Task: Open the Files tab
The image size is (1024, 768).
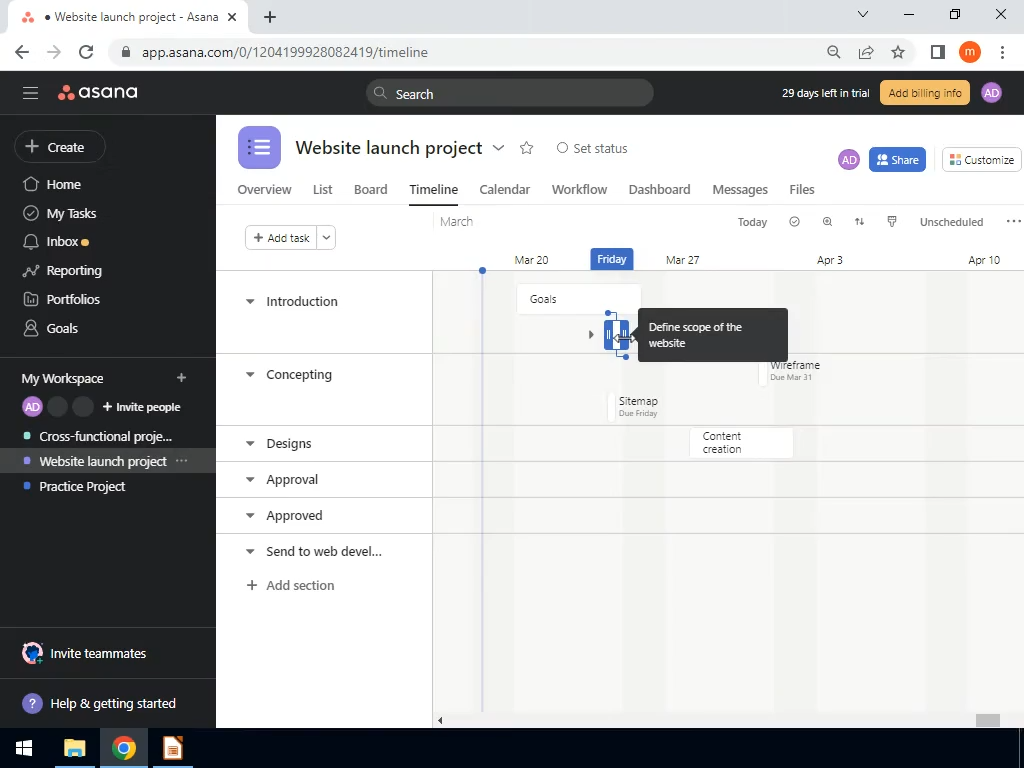Action: pos(801,189)
